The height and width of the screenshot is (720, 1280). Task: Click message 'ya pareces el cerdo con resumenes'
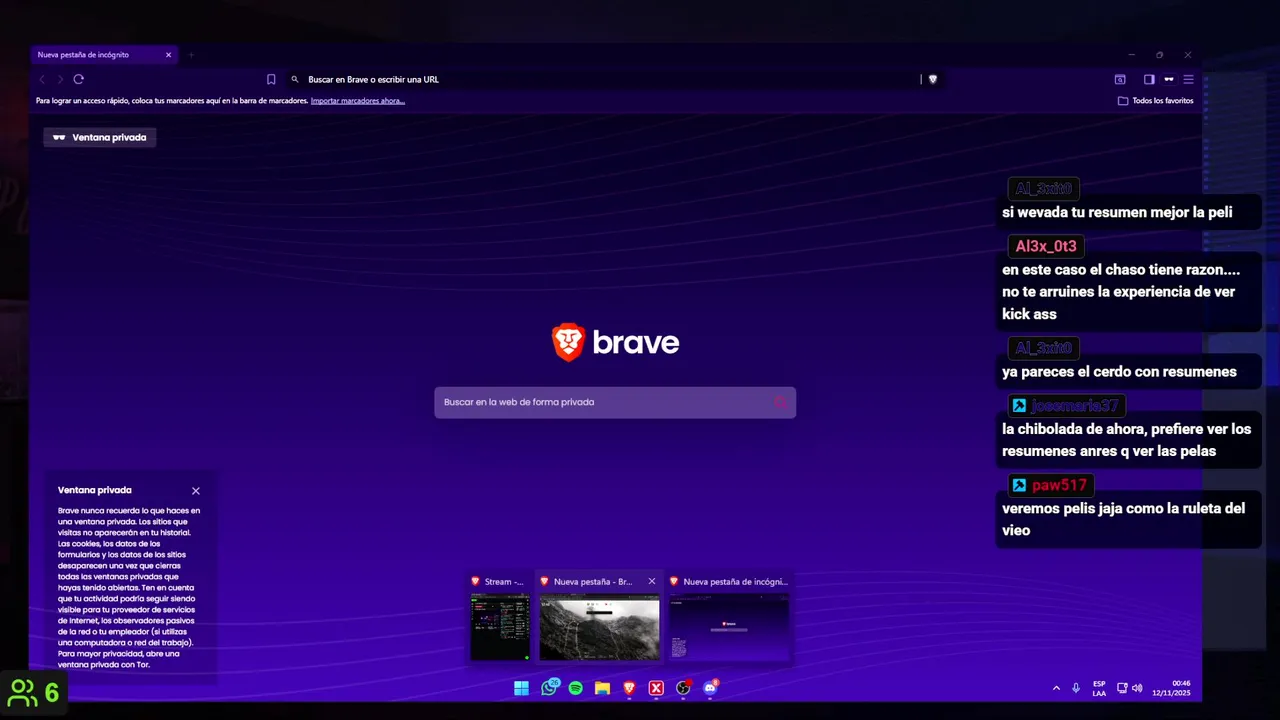click(1119, 372)
